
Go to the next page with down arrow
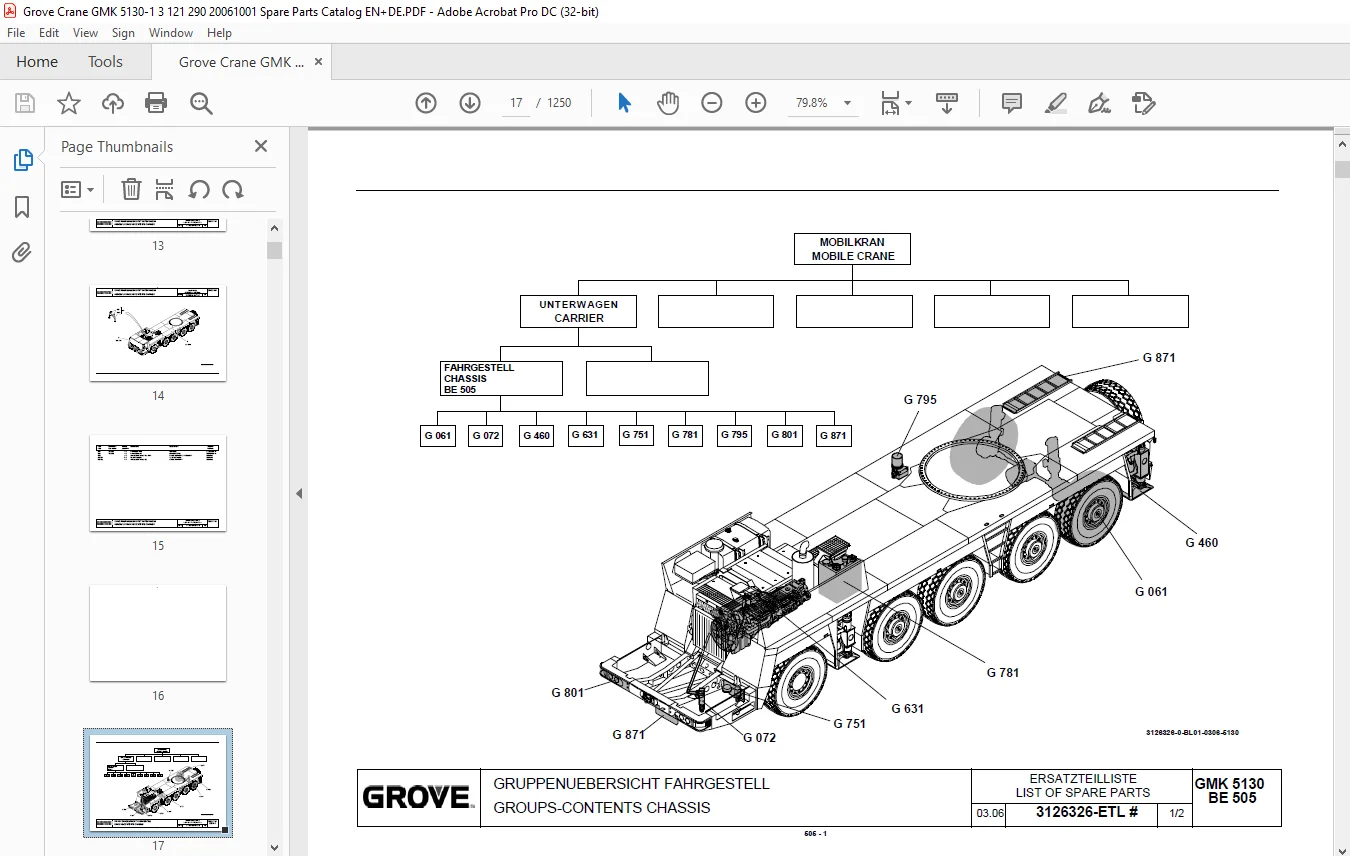pos(469,102)
